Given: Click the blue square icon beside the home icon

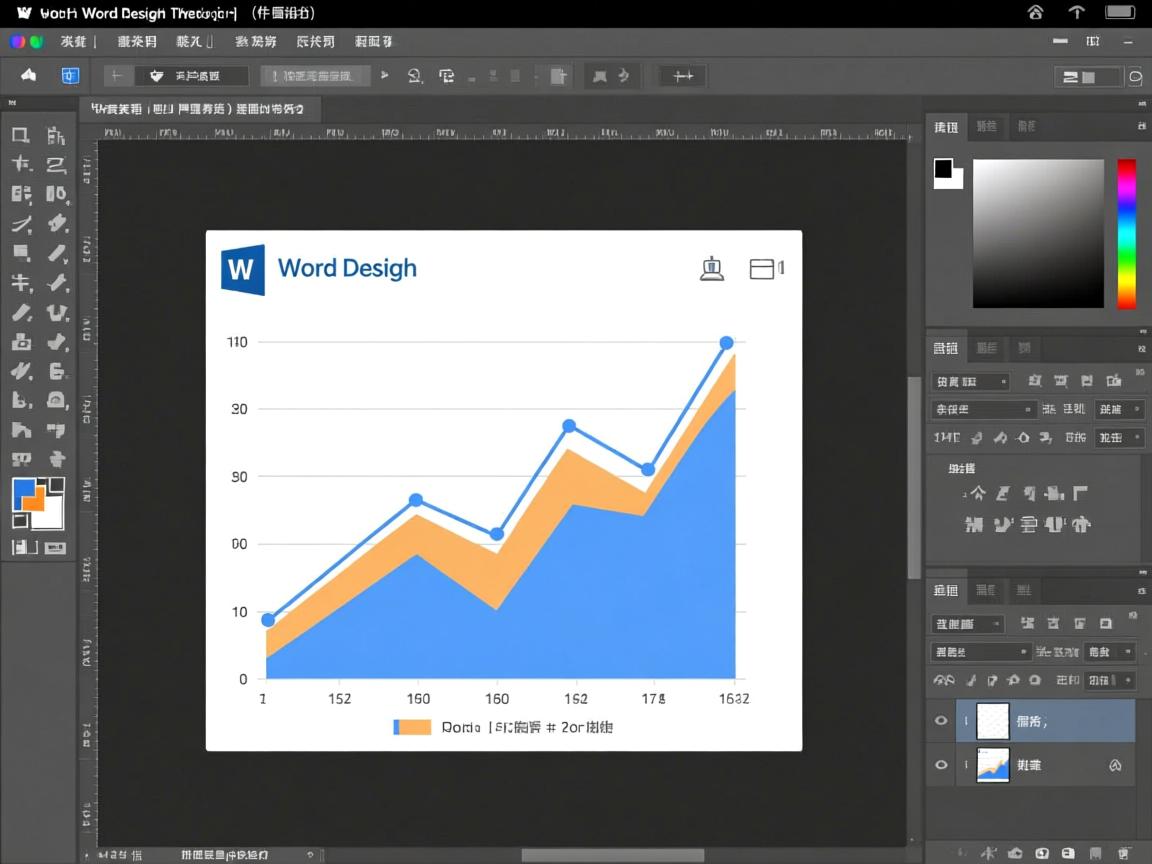Looking at the screenshot, I should pos(70,76).
